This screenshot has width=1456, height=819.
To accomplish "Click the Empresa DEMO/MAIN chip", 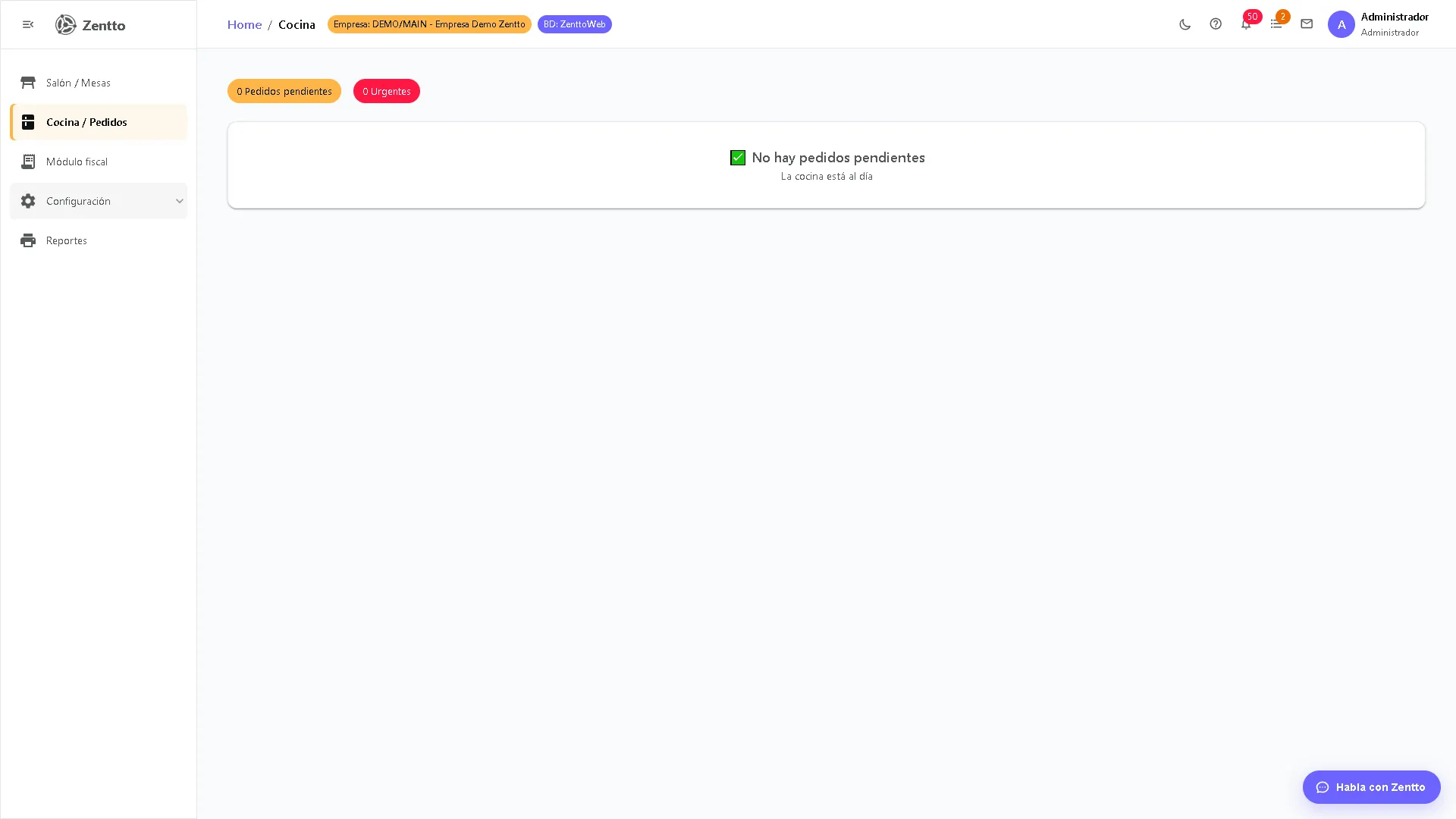I will click(x=429, y=24).
